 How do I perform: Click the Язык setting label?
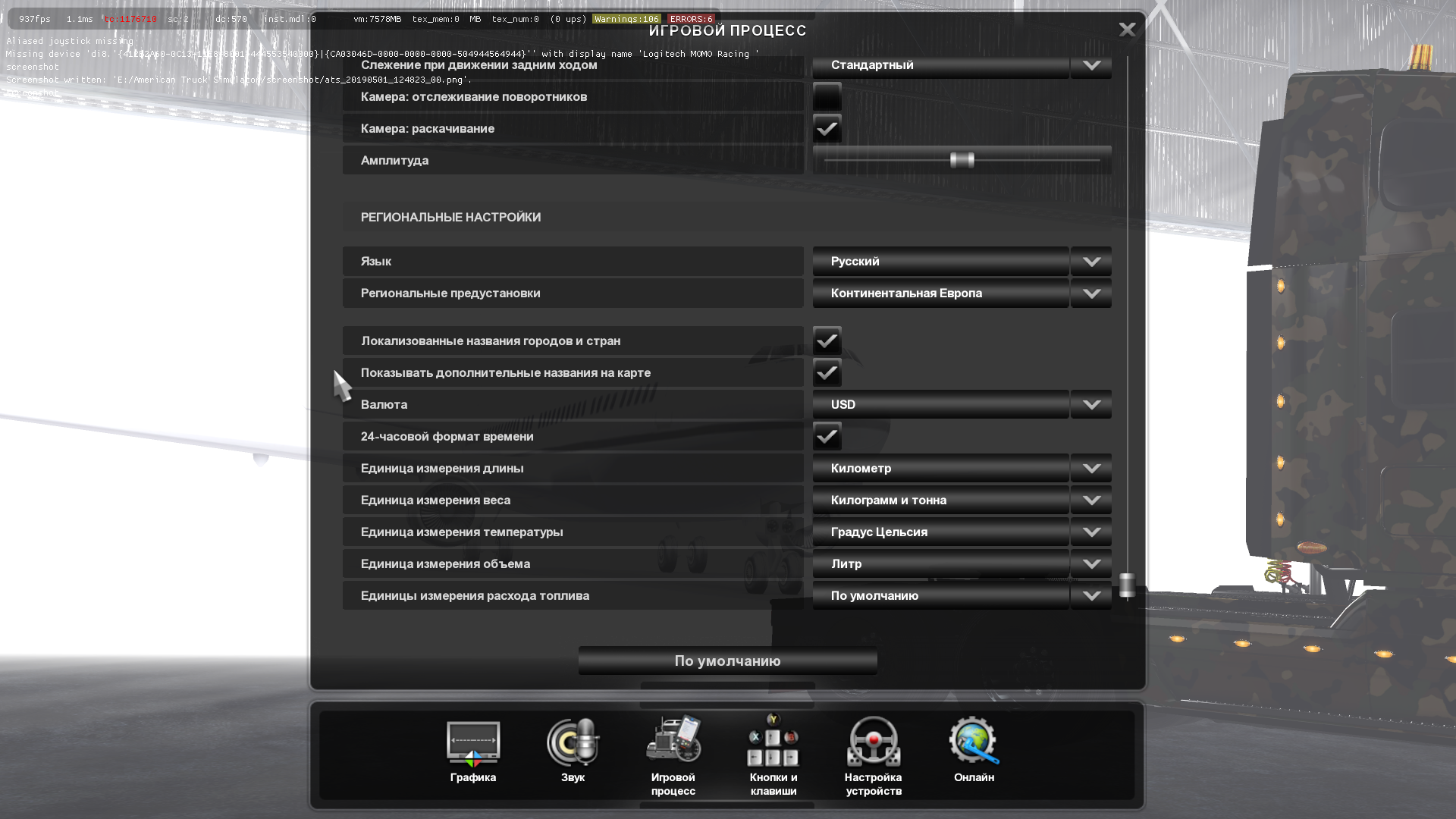[376, 262]
